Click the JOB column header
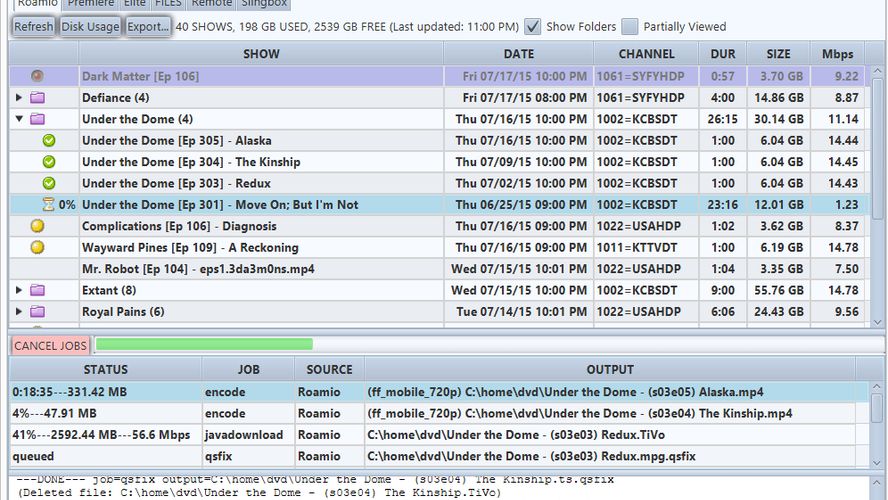This screenshot has height=500, width=888. pos(248,369)
